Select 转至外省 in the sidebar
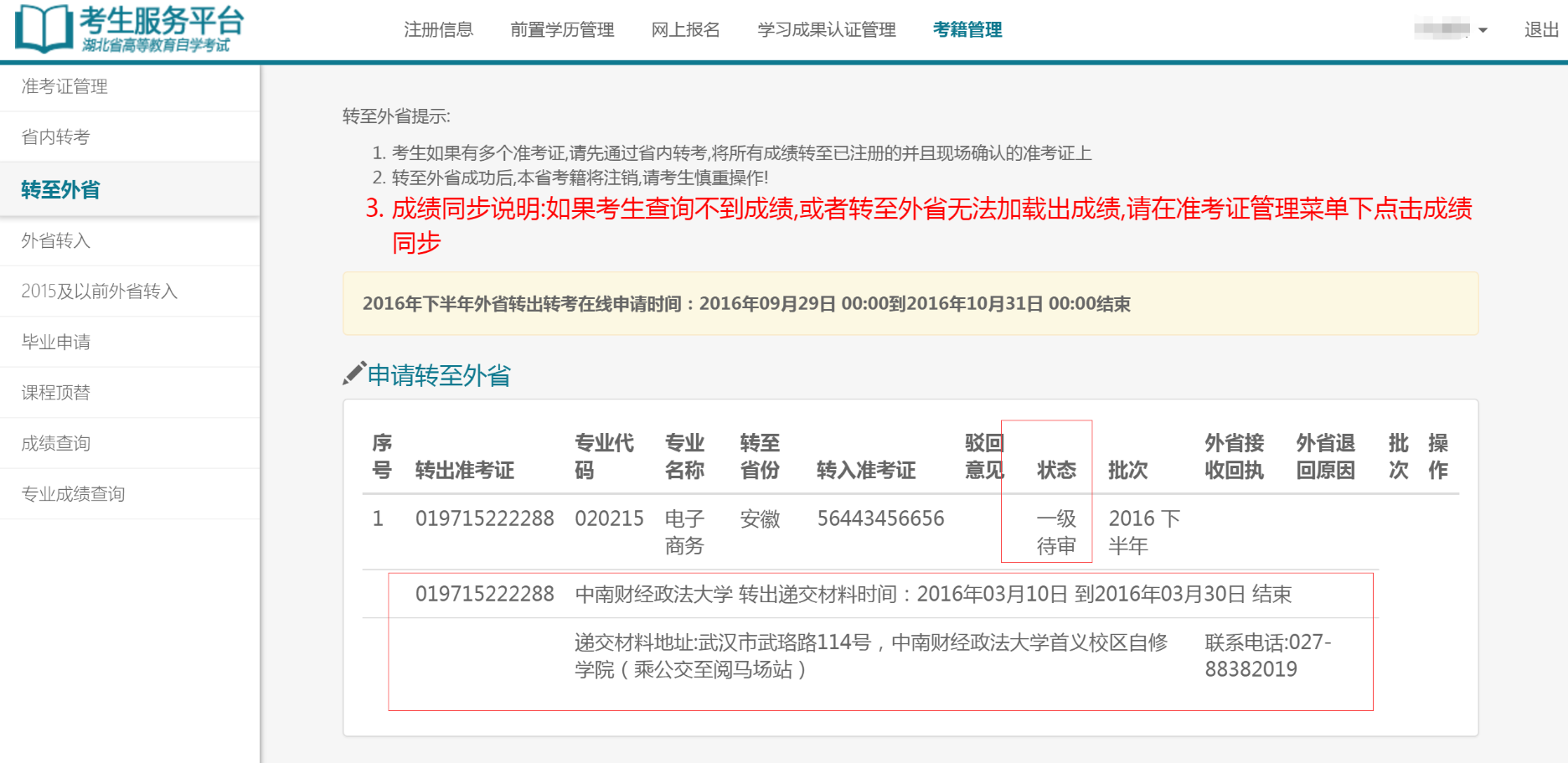The image size is (1568, 763). (130, 189)
